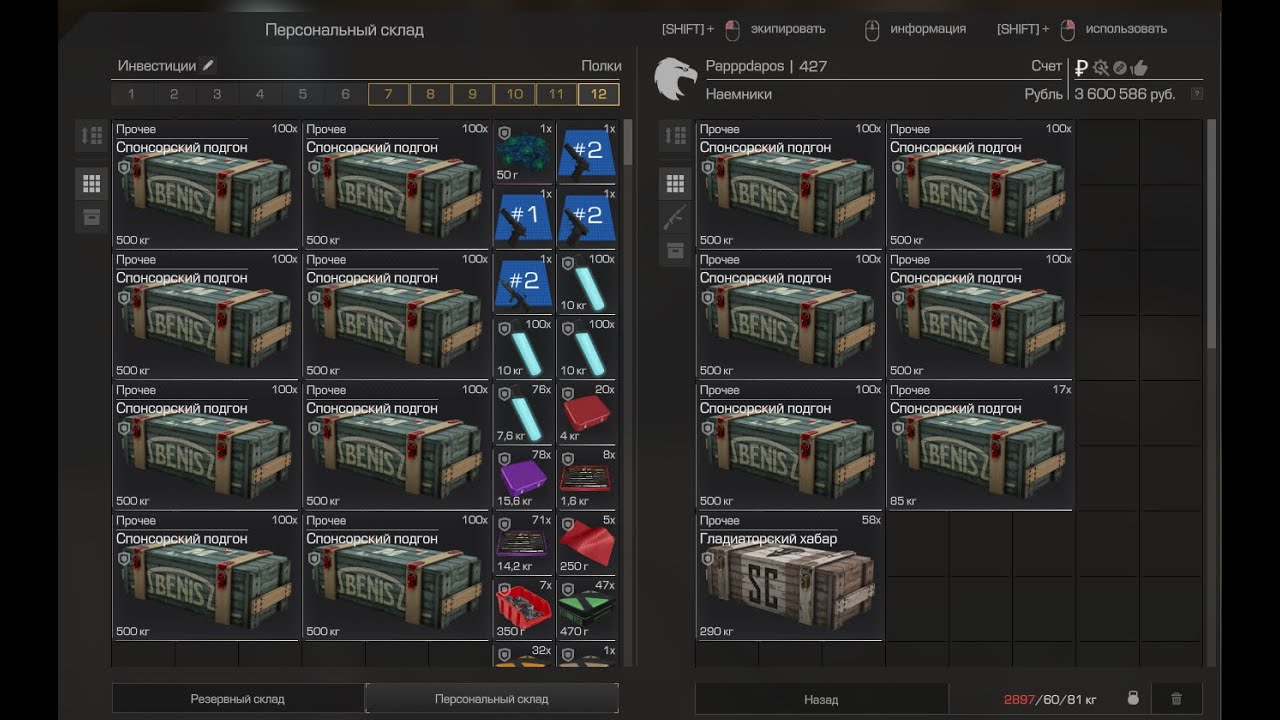Click the eagle faction emblem

tap(675, 78)
